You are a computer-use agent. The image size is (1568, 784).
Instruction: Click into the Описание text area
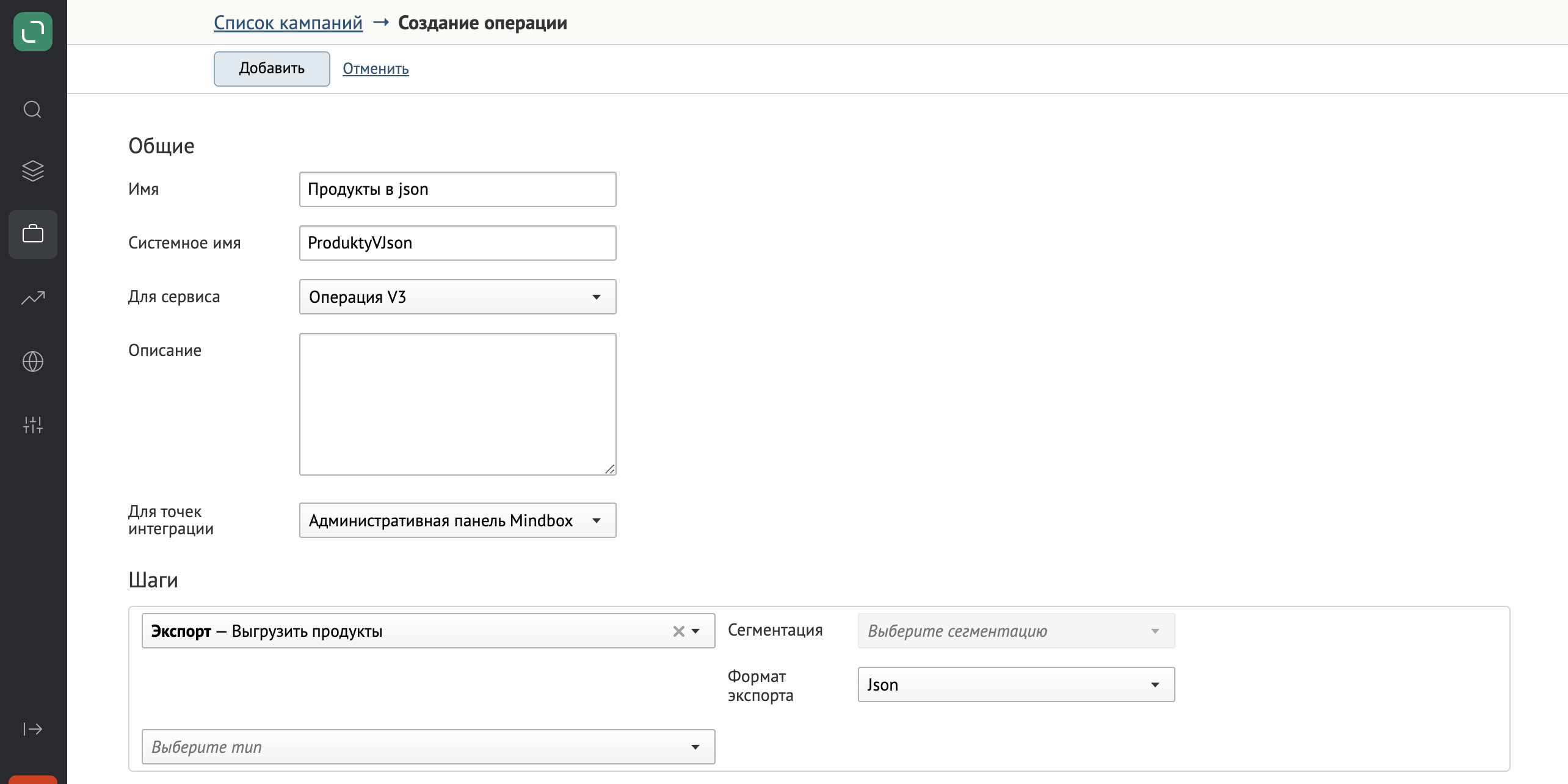pos(458,404)
